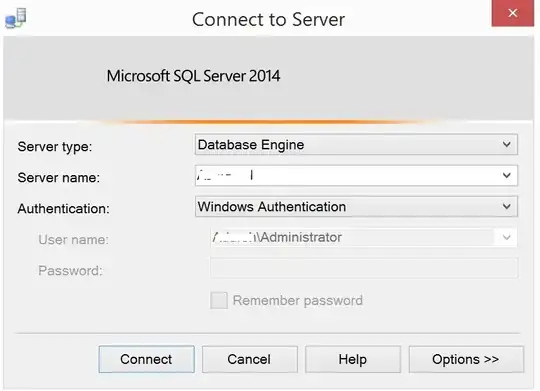This screenshot has width=540, height=391.
Task: Open the Server type dropdown arrow
Action: click(506, 144)
